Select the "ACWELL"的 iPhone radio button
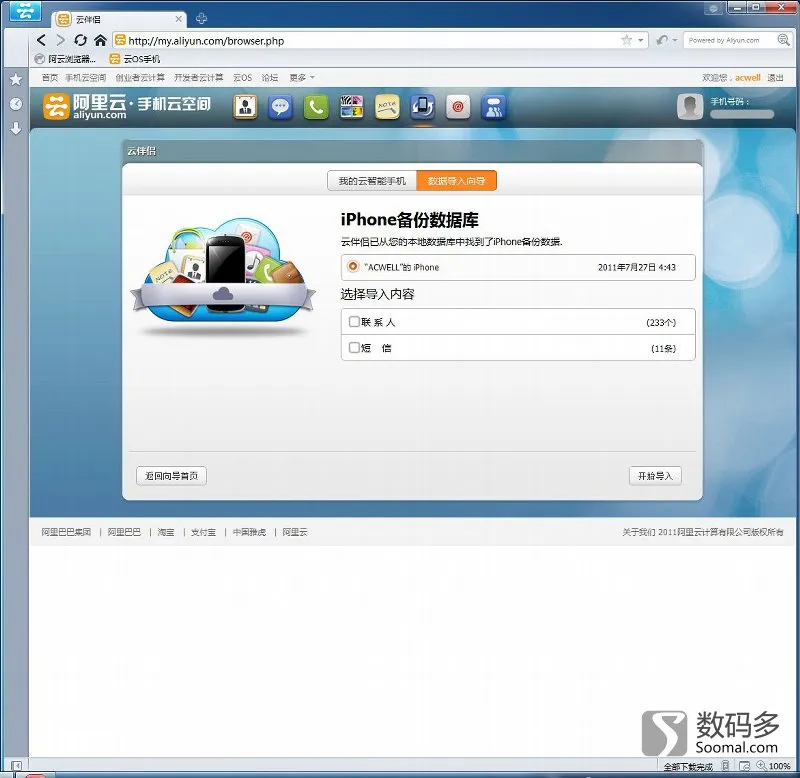800x778 pixels. click(353, 266)
